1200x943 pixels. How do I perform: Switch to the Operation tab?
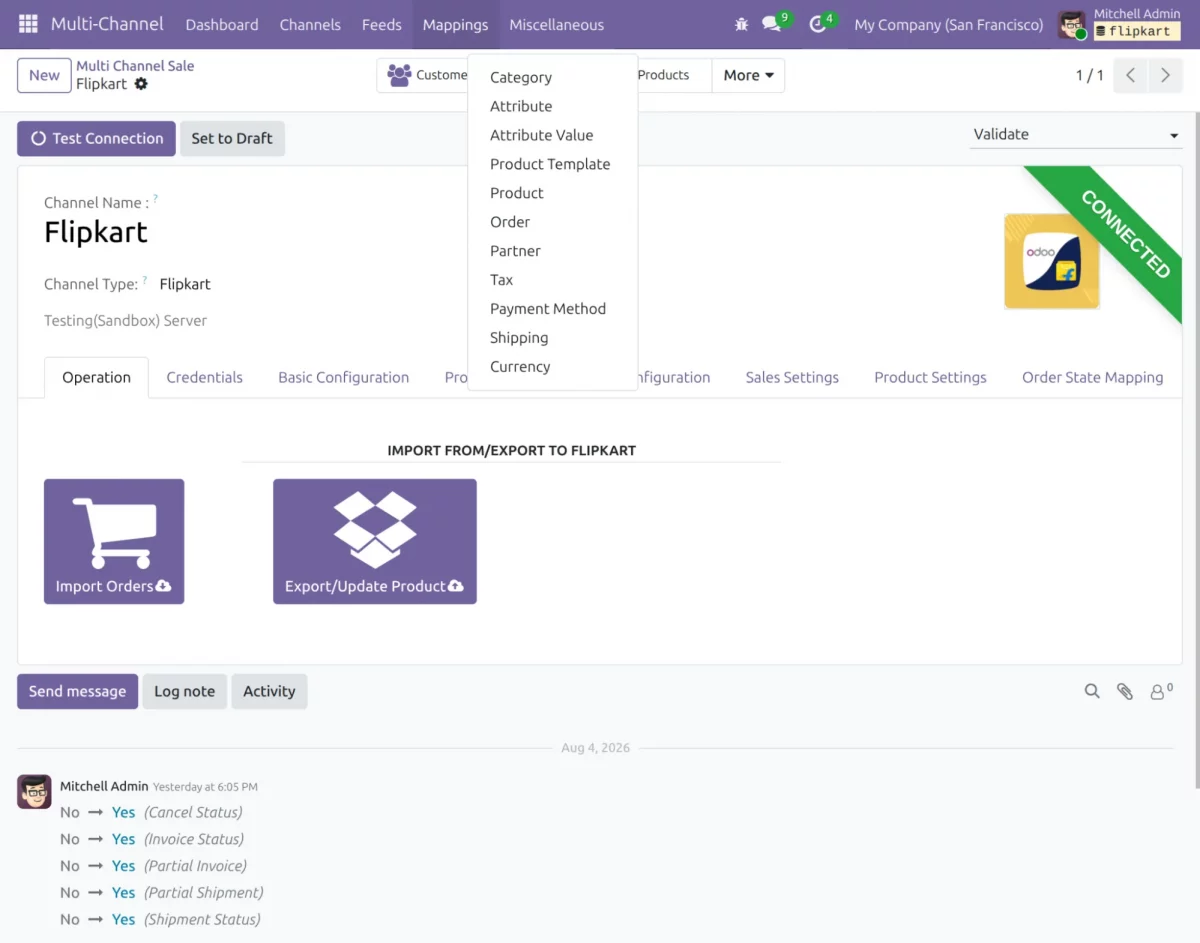(x=96, y=377)
